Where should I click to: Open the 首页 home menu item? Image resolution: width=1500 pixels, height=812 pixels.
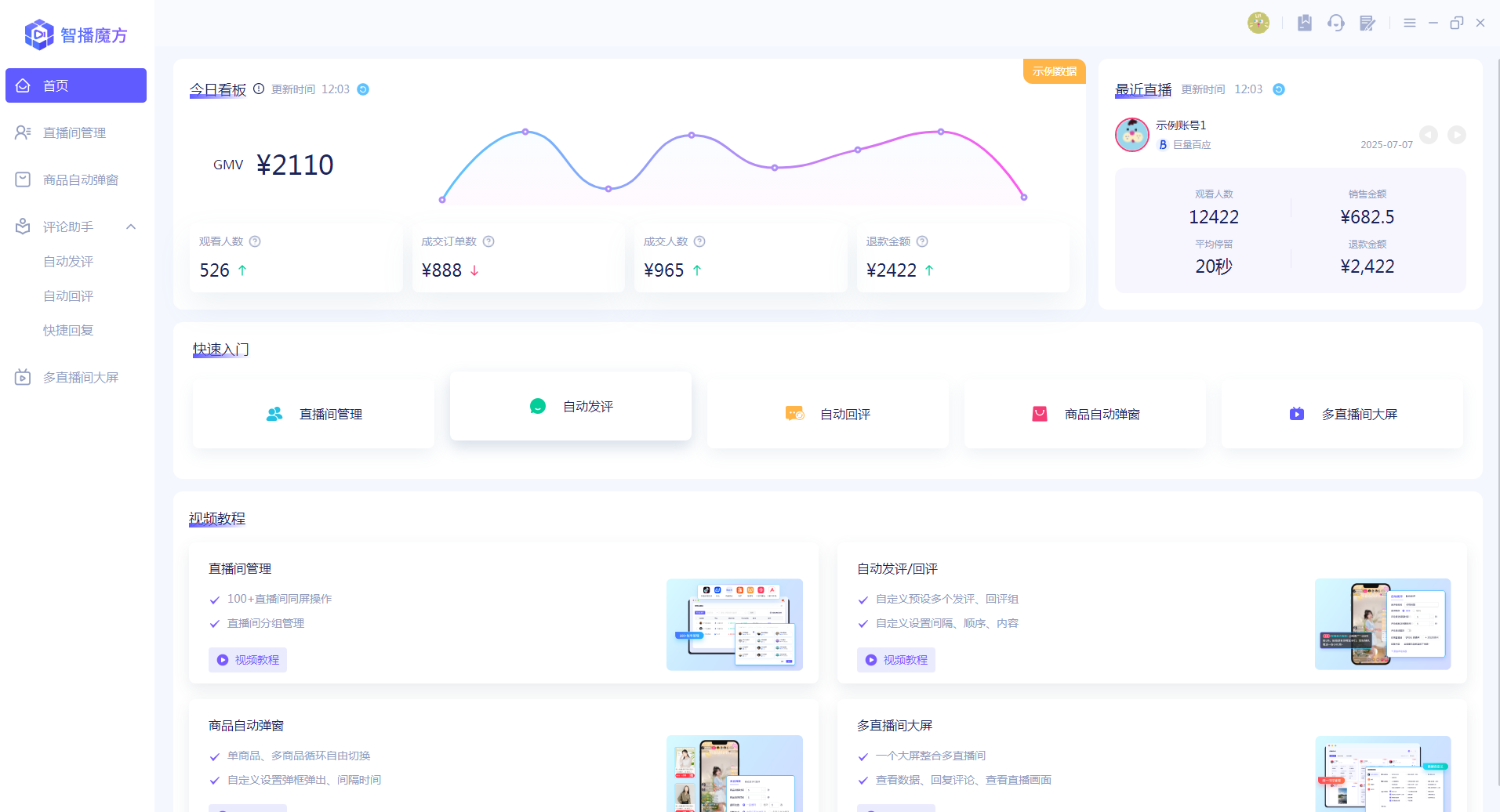click(76, 85)
